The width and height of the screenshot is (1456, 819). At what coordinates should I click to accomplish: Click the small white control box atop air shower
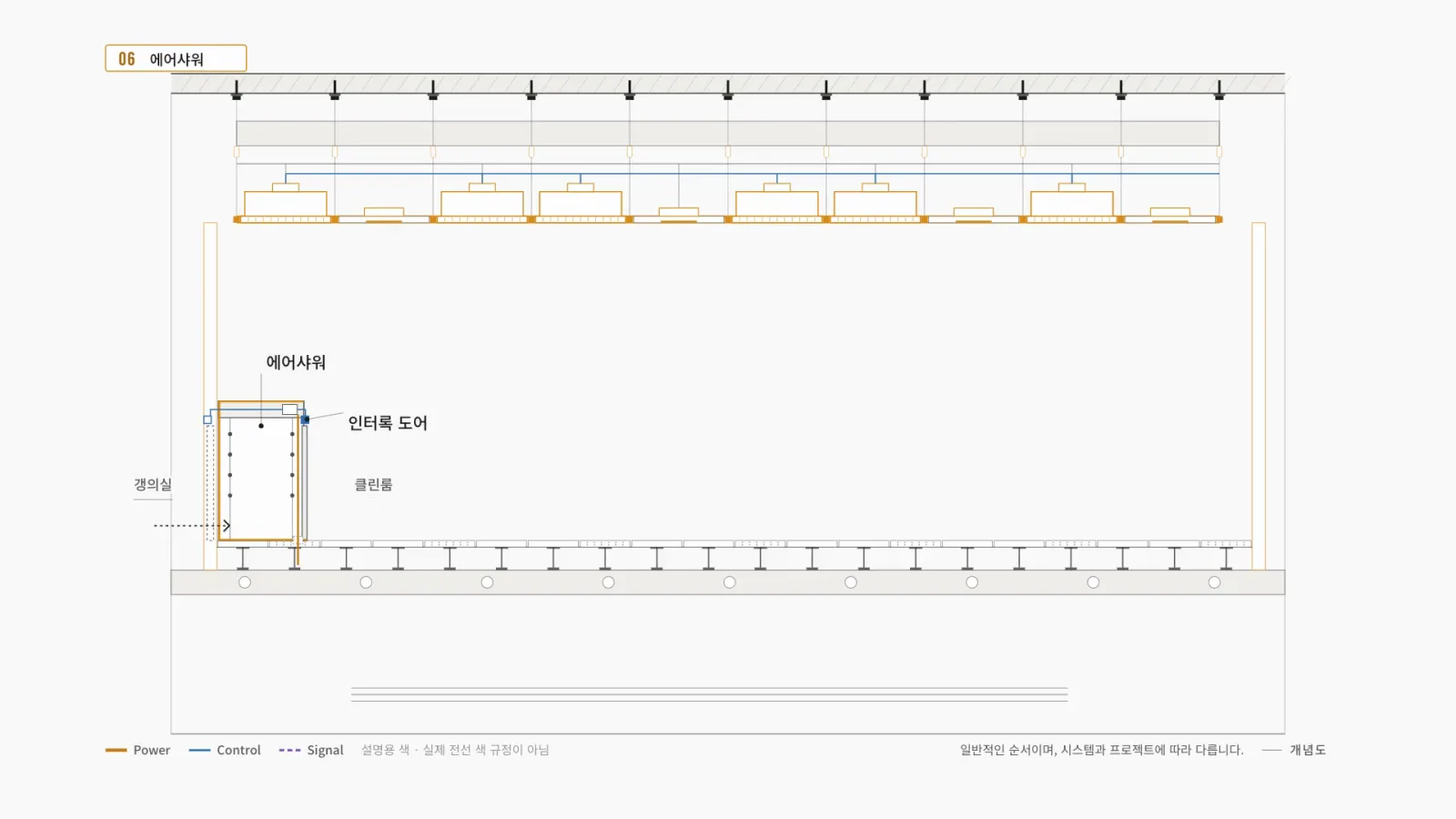[289, 409]
